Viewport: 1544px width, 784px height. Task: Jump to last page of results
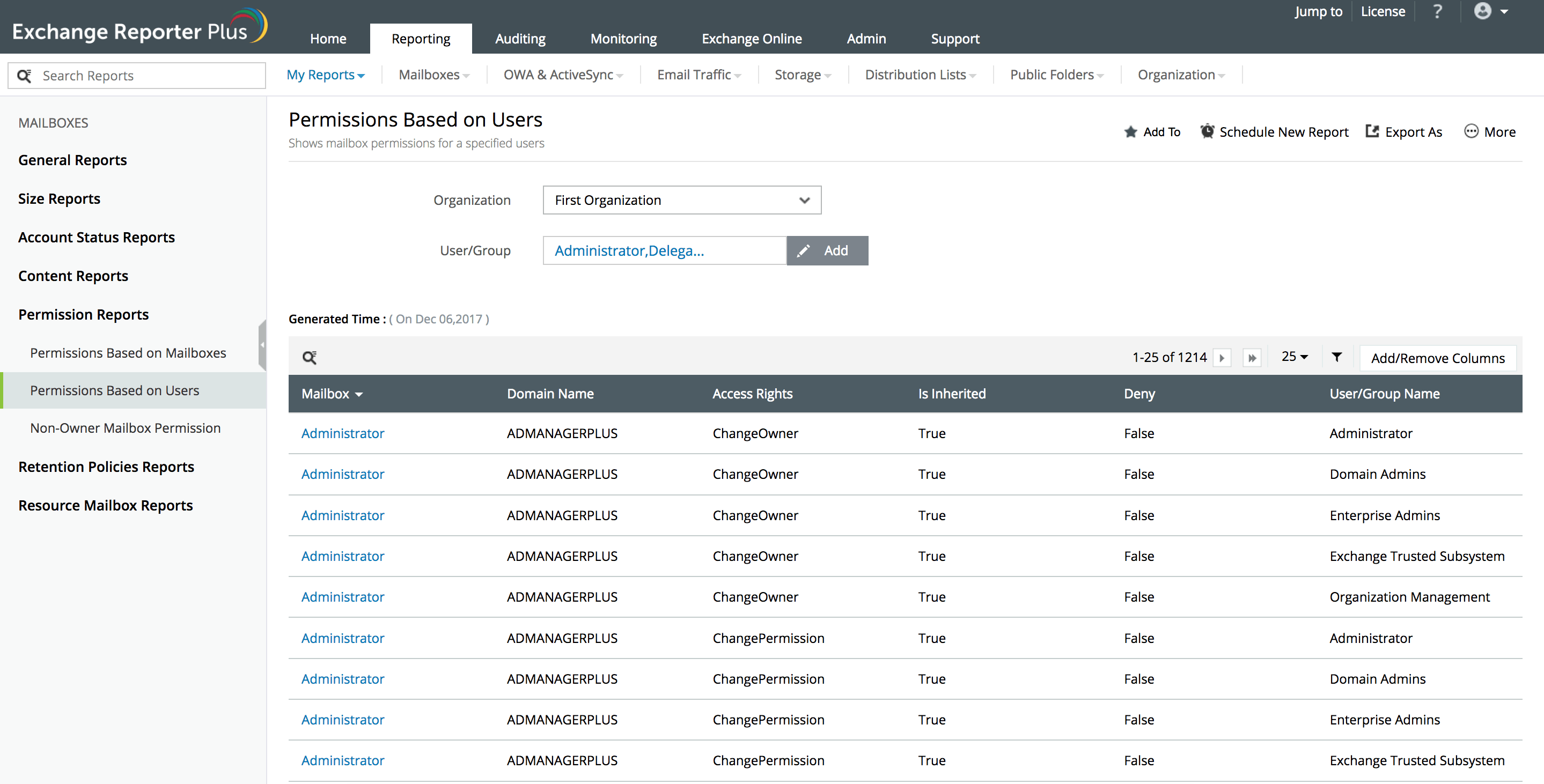point(1252,358)
